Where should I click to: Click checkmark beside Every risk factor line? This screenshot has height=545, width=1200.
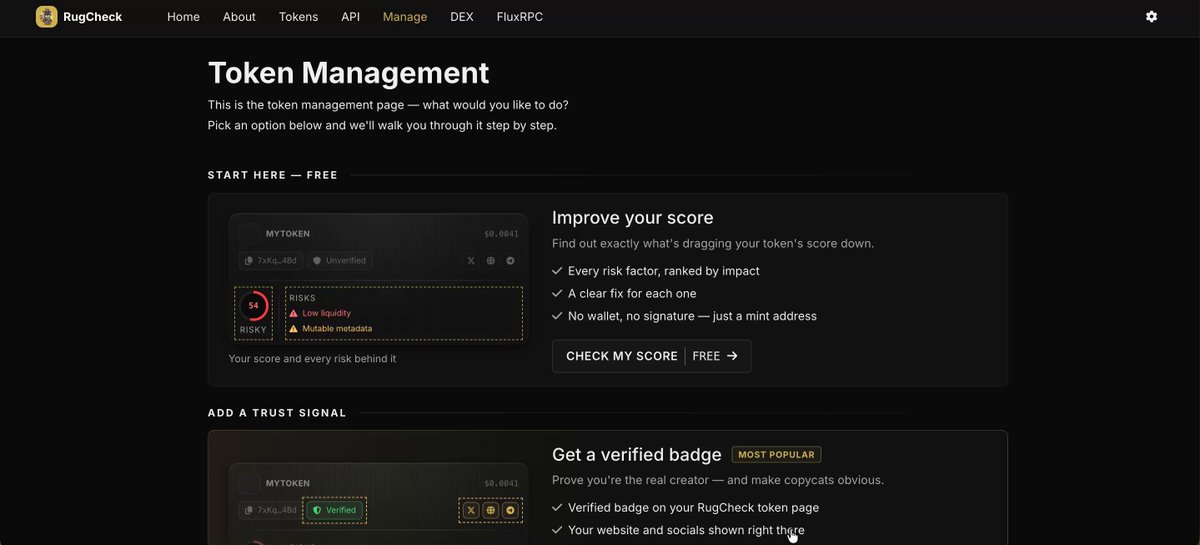click(557, 271)
